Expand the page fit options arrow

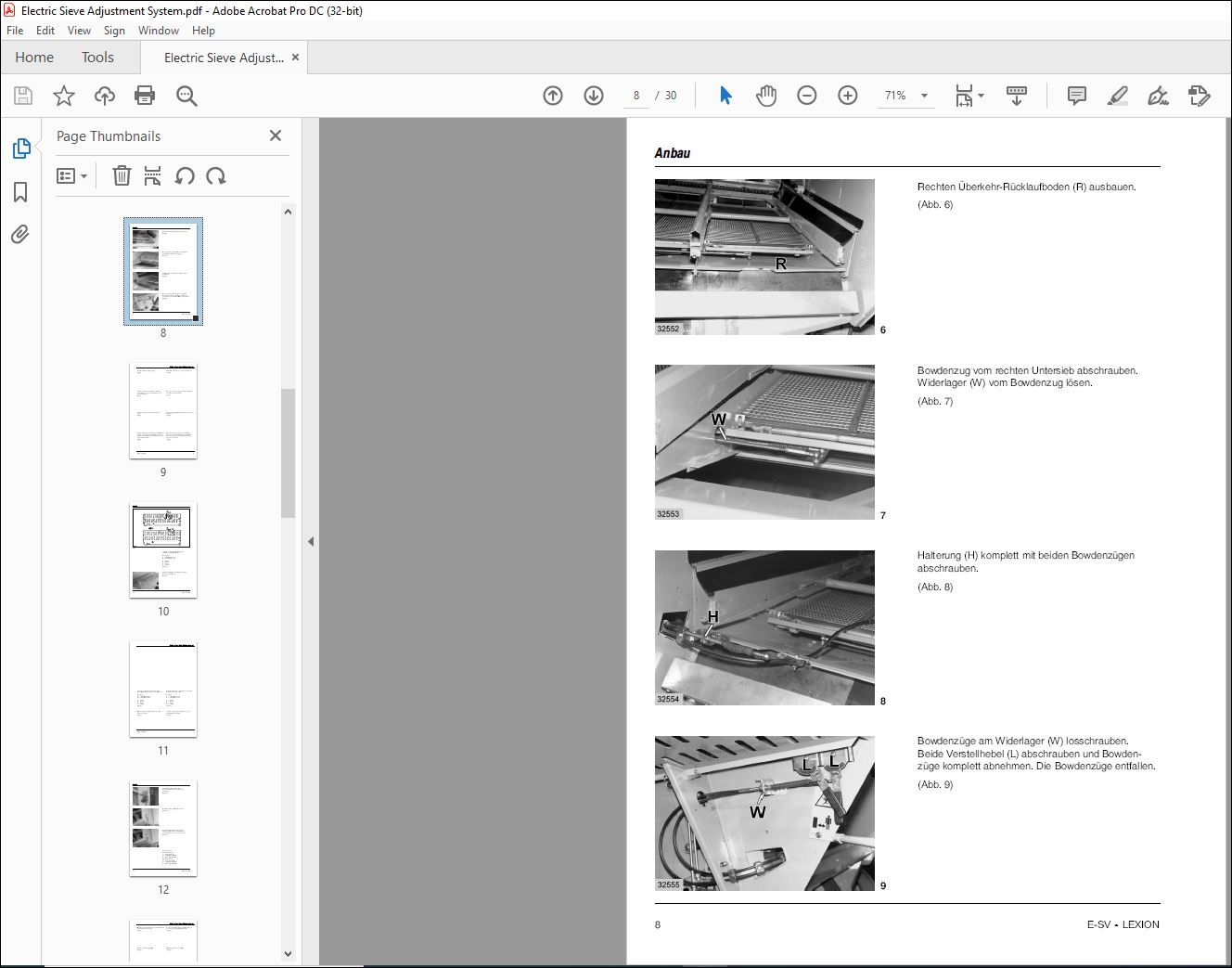pos(981,96)
